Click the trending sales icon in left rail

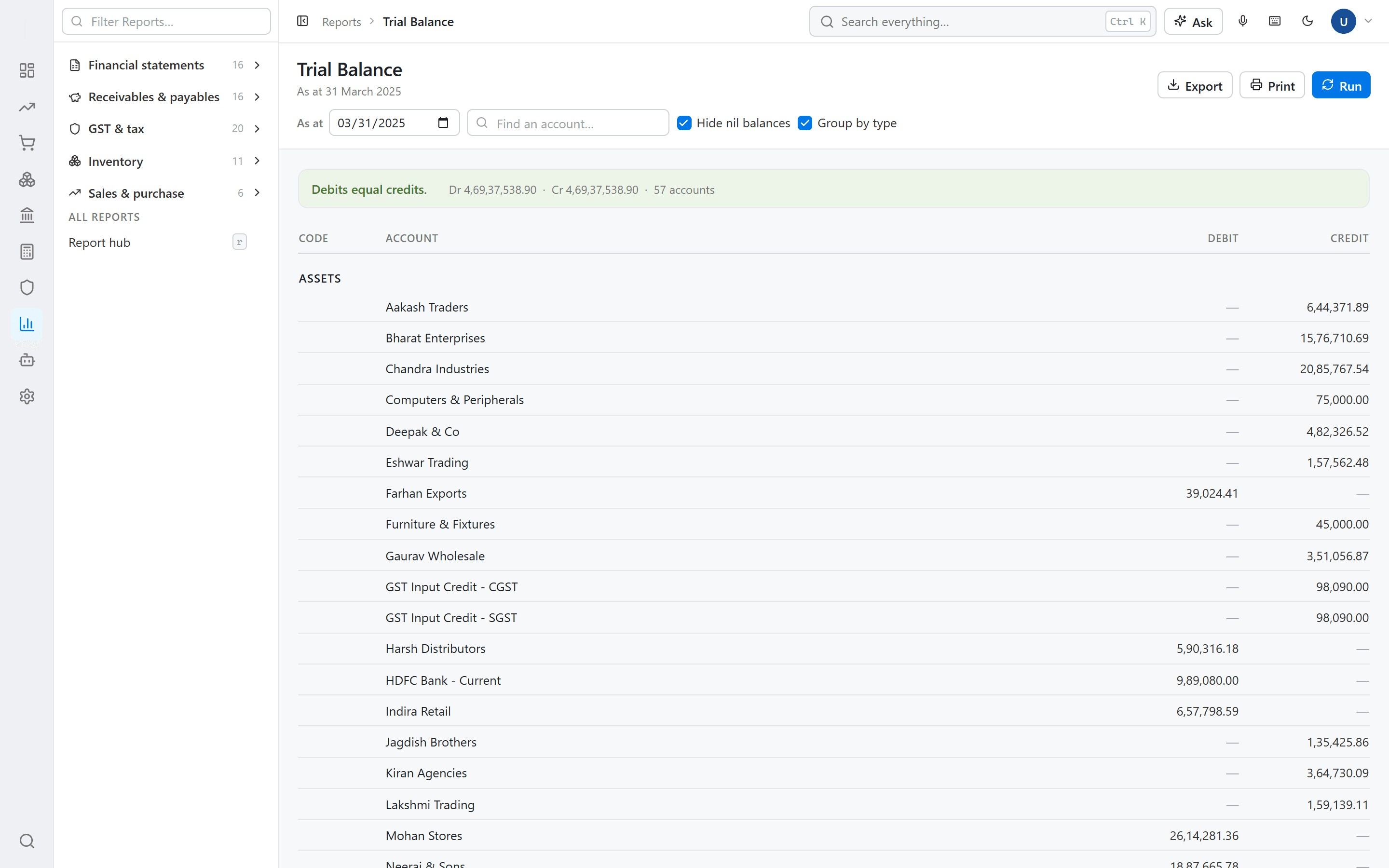pos(27,107)
